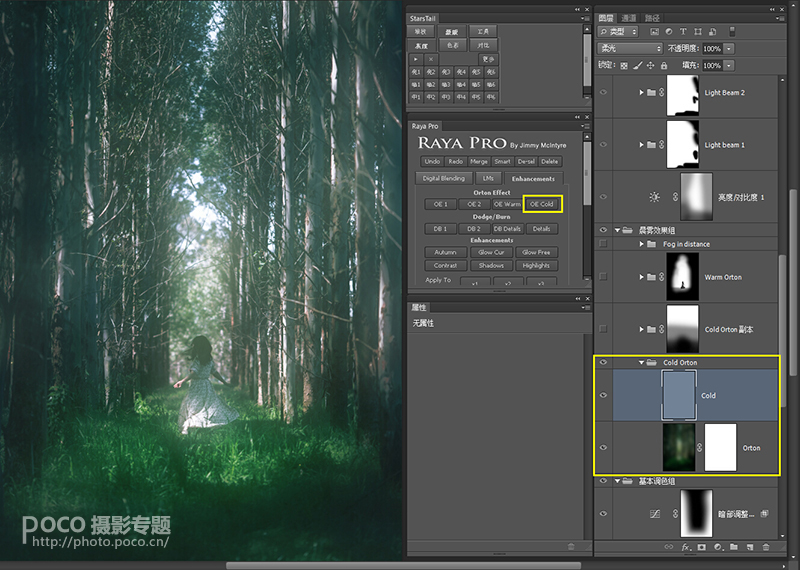Switch to the 通道 channels tab
800x570 pixels.
coord(629,18)
